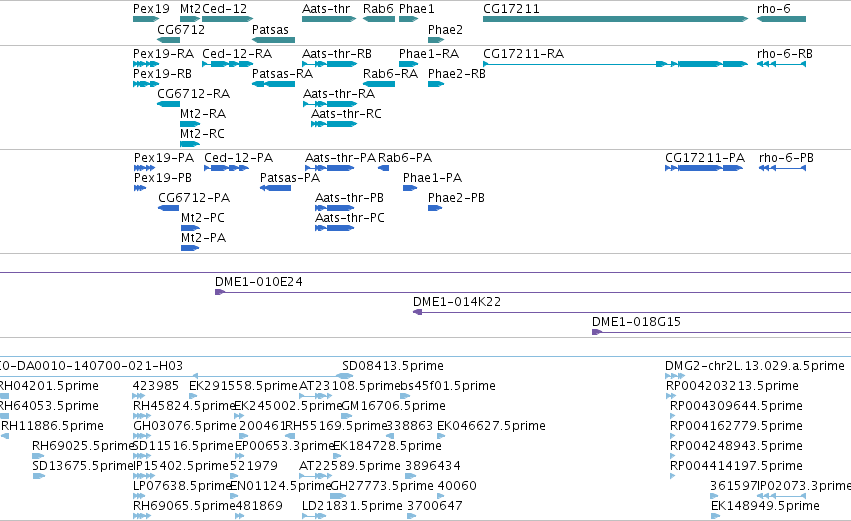Open protein Patsas-PA label

coord(290,178)
